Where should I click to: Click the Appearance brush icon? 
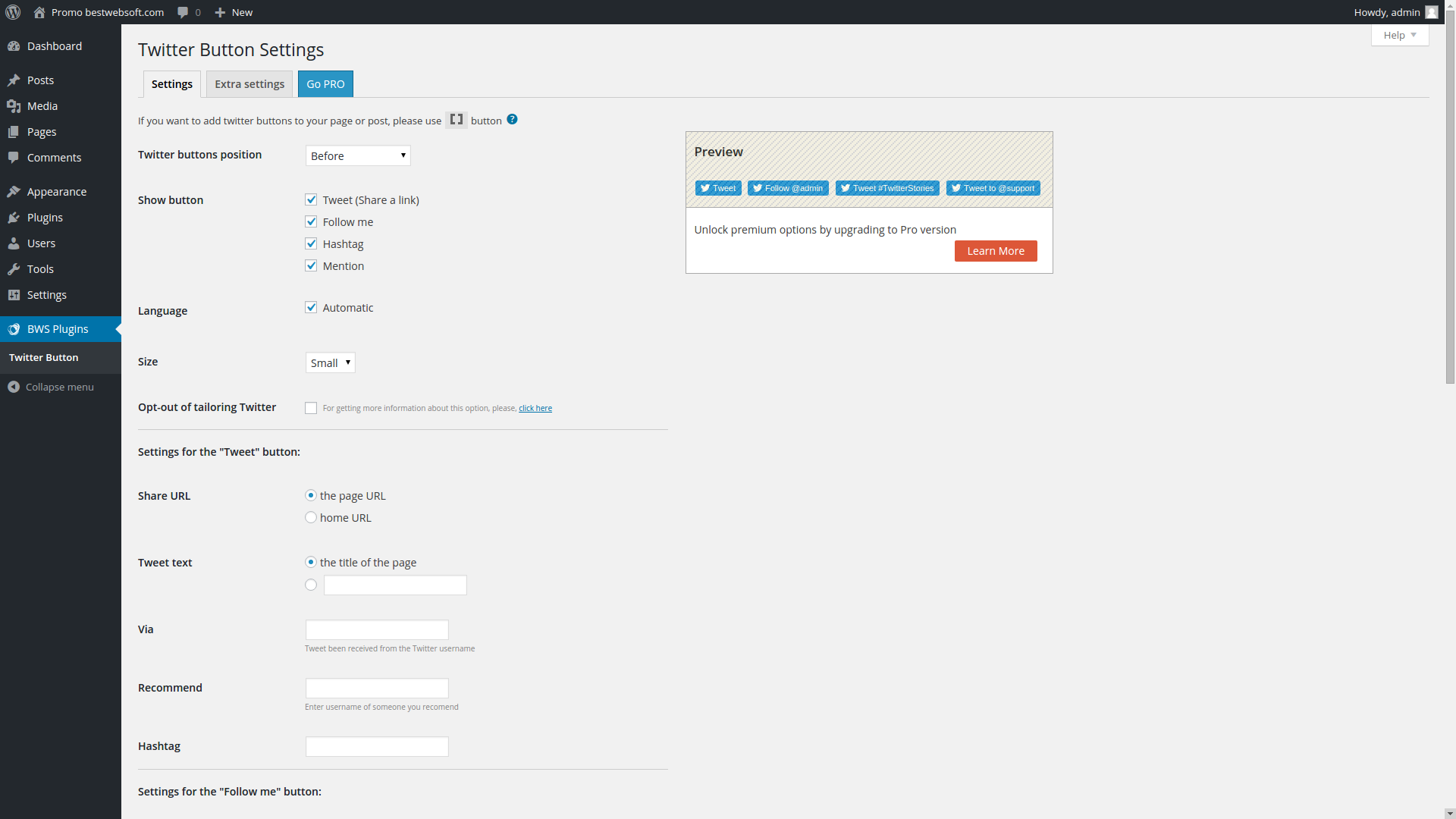tap(14, 192)
